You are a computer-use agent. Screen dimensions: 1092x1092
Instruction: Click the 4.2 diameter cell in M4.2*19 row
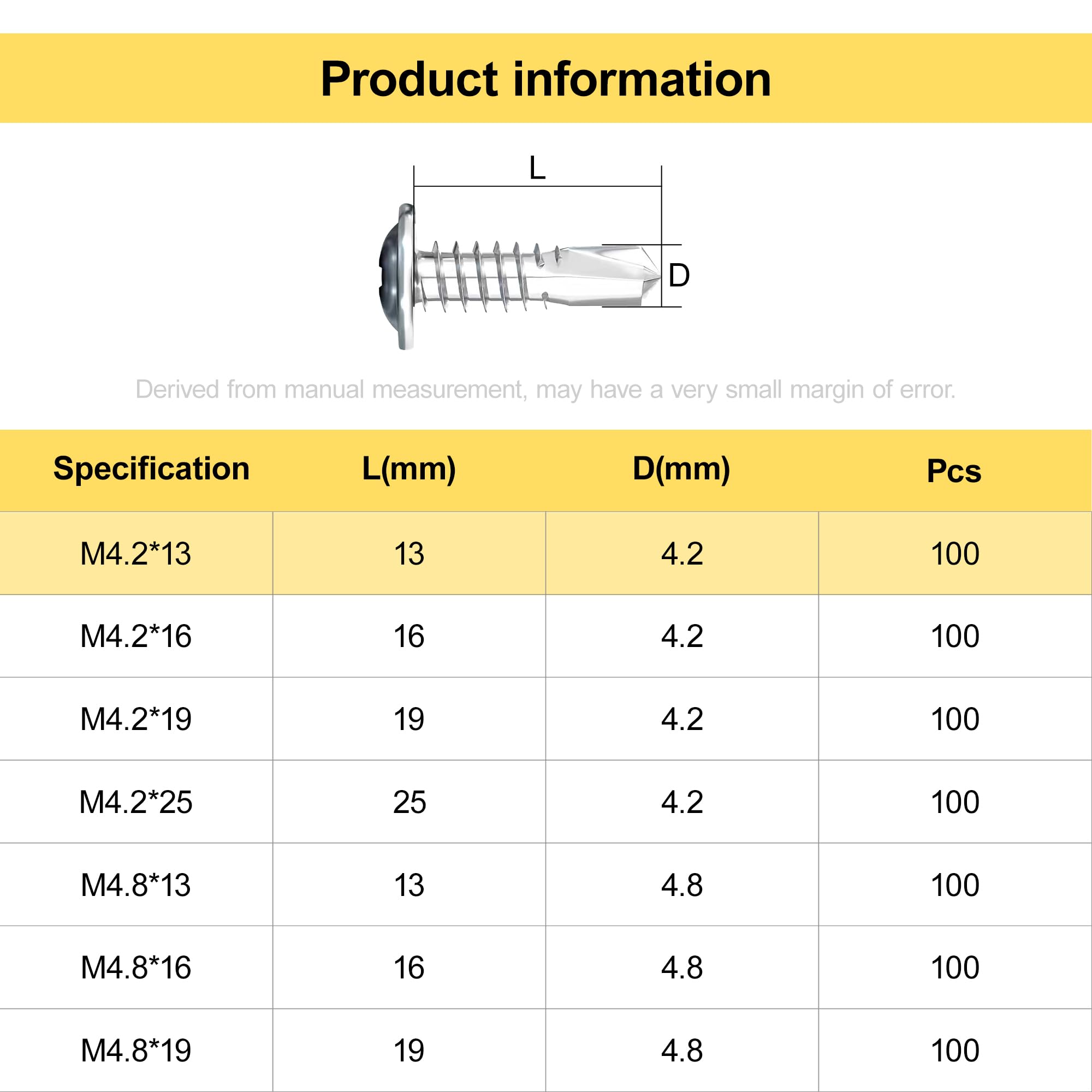point(682,719)
